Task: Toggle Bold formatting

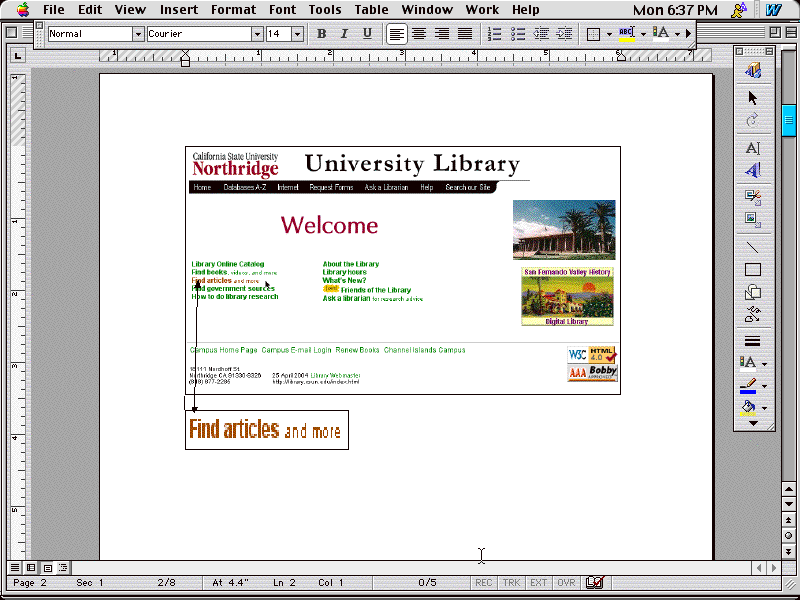Action: click(321, 34)
